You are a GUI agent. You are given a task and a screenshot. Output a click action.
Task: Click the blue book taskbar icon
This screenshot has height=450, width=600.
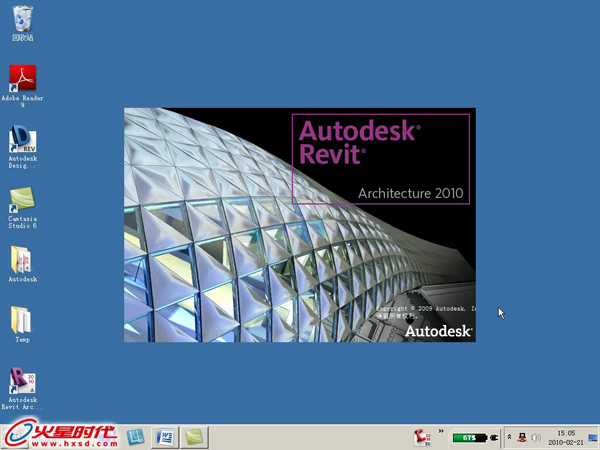135,437
